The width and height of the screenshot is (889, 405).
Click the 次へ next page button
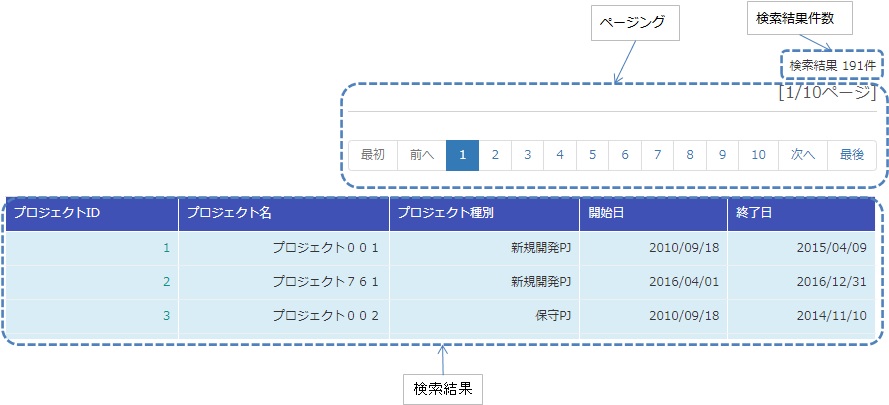tap(803, 155)
